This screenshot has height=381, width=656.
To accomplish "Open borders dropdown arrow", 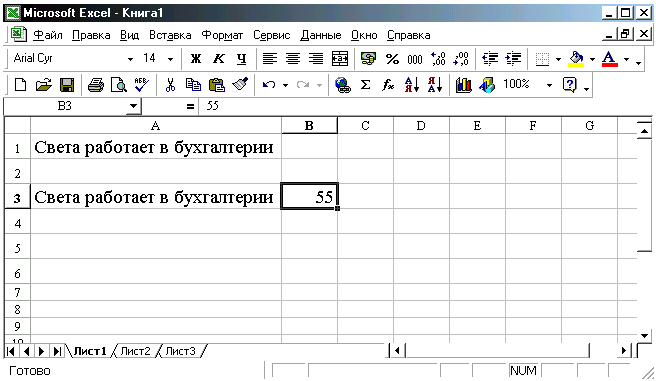I will pyautogui.click(x=558, y=59).
